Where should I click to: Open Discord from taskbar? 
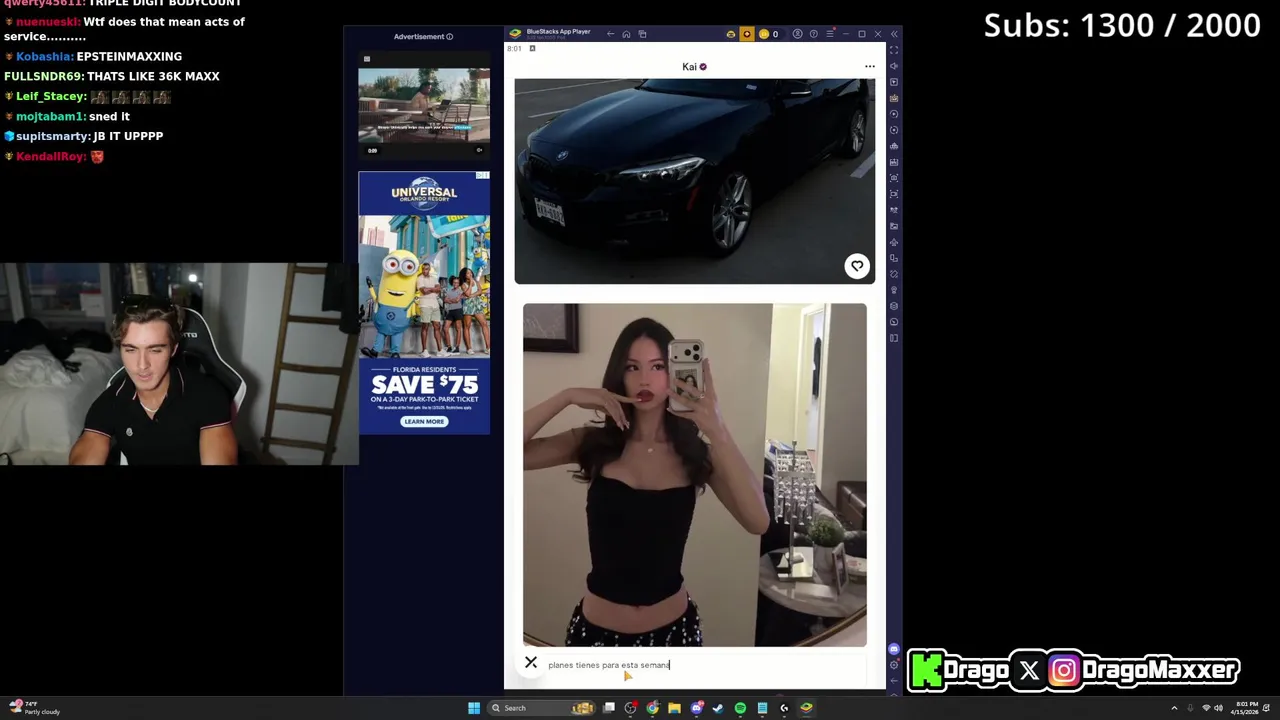tap(697, 708)
